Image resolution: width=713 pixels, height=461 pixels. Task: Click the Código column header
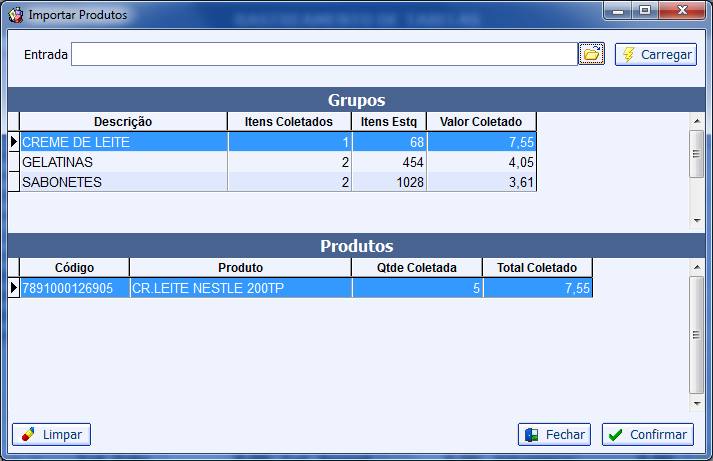(75, 267)
